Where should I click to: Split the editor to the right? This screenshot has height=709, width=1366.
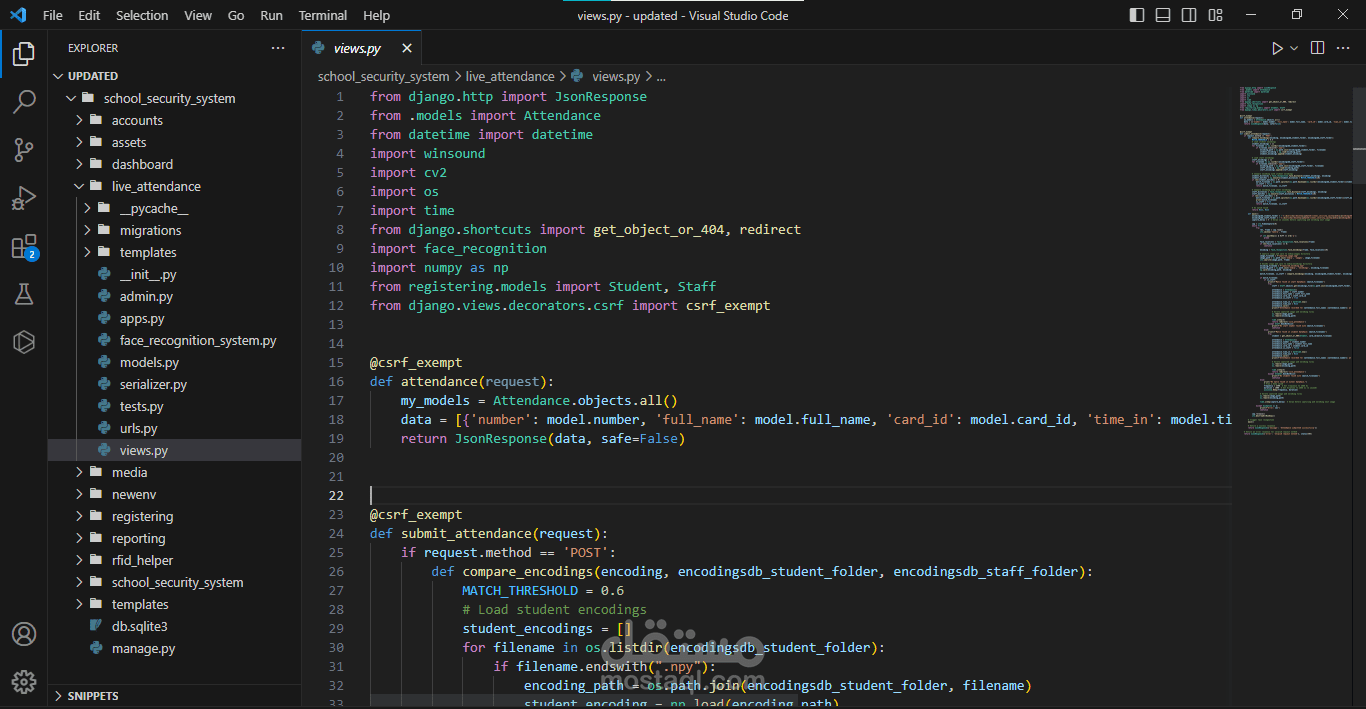pos(1318,48)
